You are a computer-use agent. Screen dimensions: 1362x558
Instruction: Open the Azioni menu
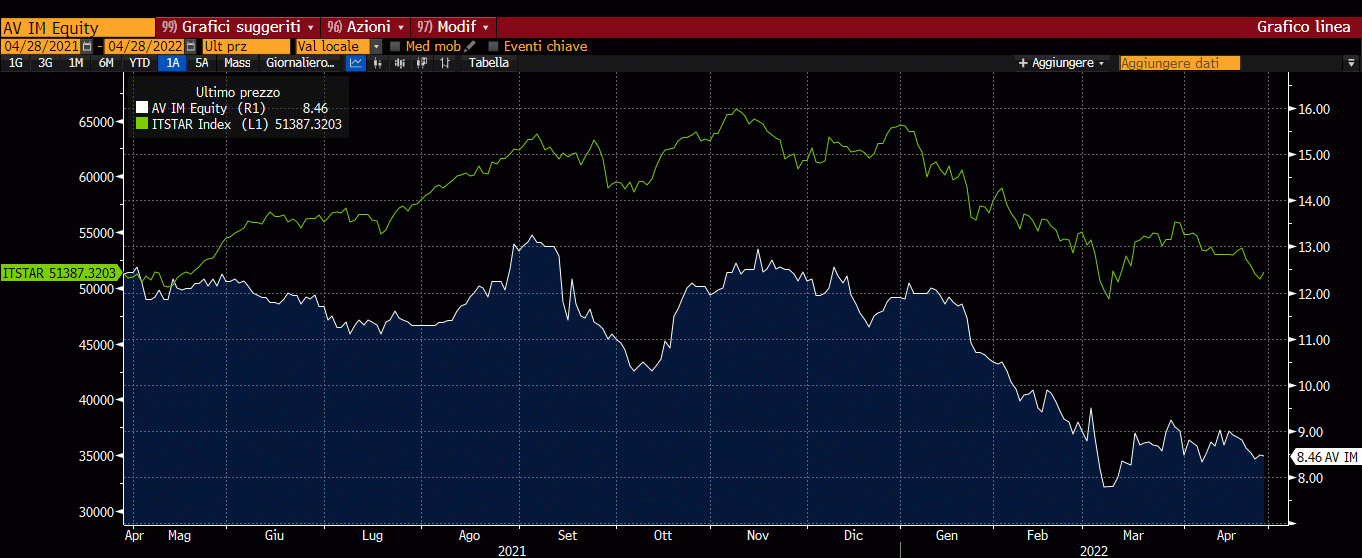pyautogui.click(x=367, y=27)
